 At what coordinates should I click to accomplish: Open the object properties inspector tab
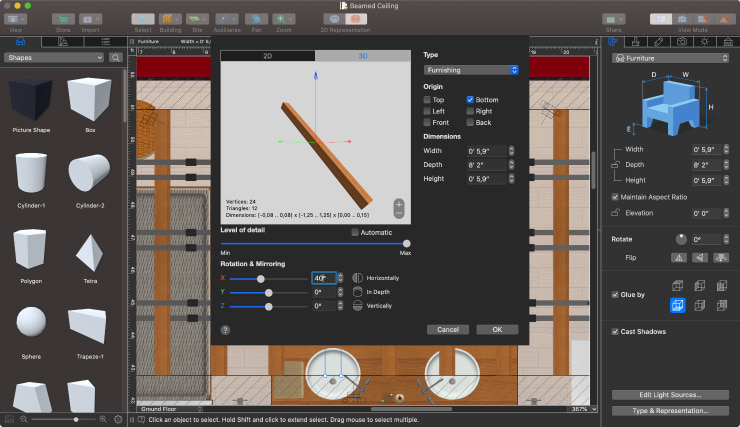click(x=613, y=42)
